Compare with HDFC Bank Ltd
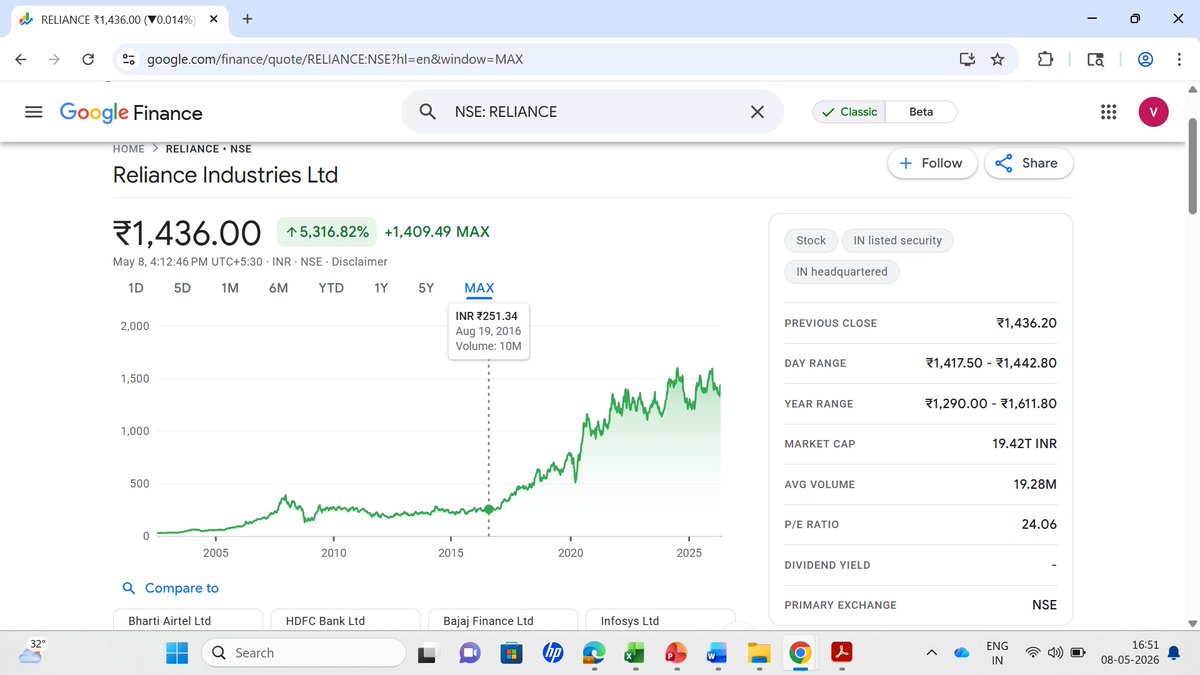The image size is (1200, 675). coord(345,620)
